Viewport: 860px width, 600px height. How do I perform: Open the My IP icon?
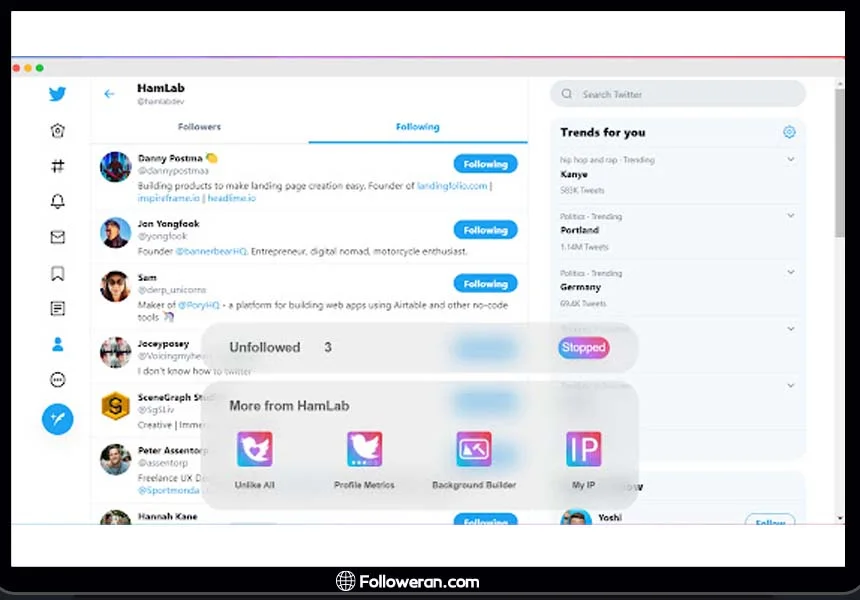pyautogui.click(x=584, y=449)
